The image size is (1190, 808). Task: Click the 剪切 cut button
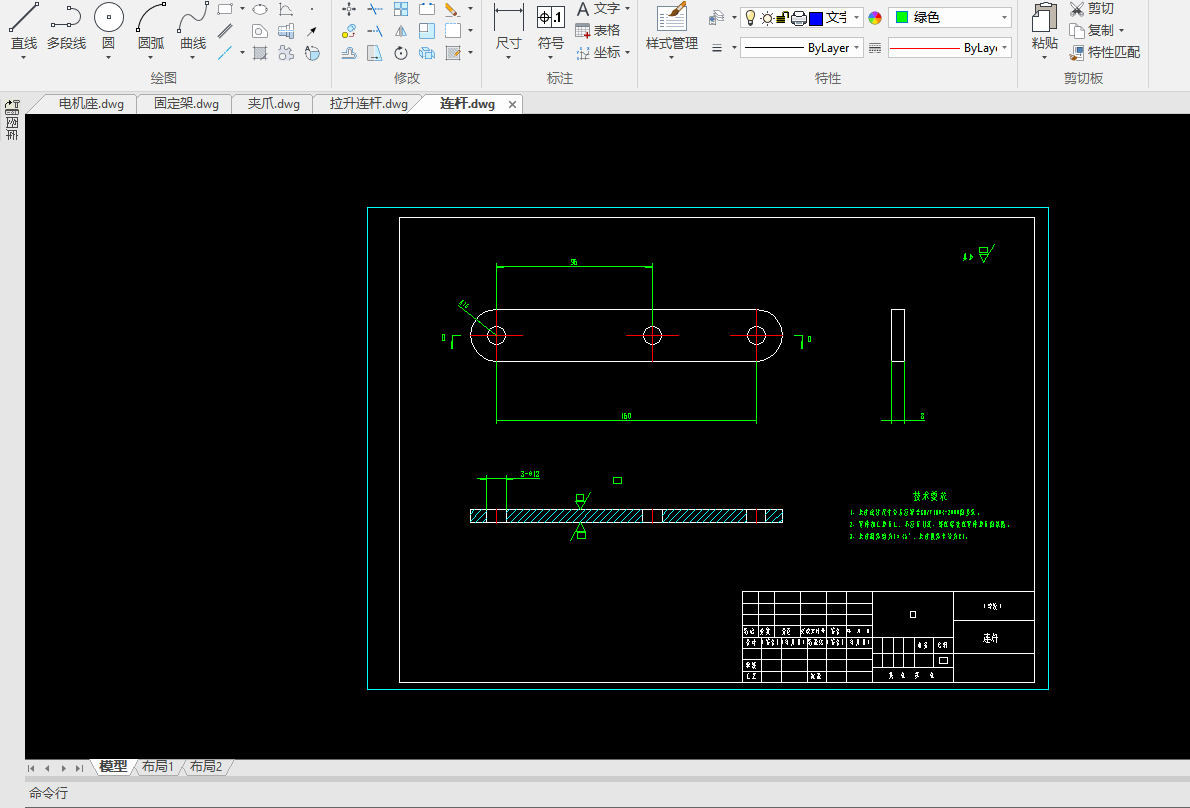coord(1091,9)
